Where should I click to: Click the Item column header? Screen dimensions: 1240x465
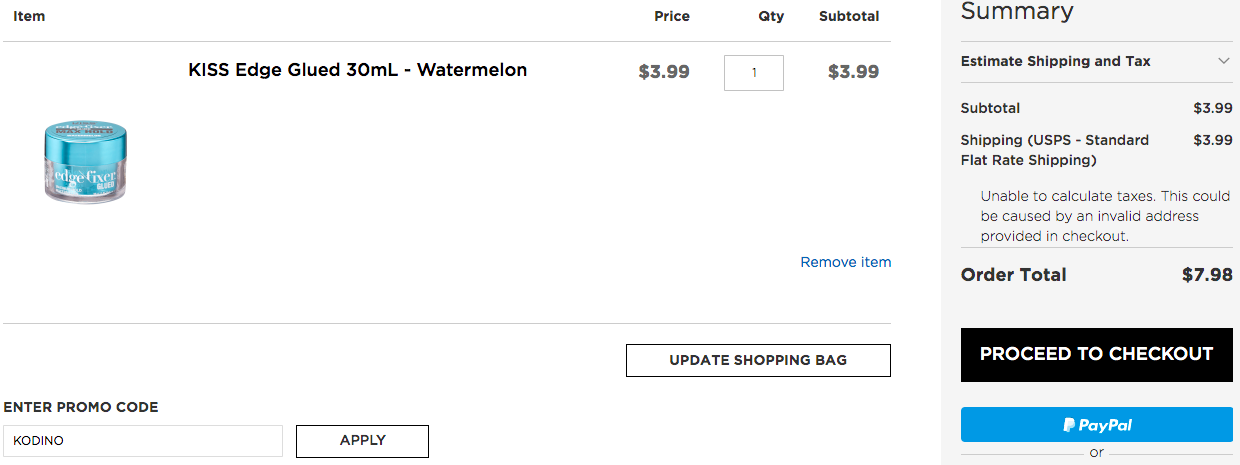coord(29,16)
